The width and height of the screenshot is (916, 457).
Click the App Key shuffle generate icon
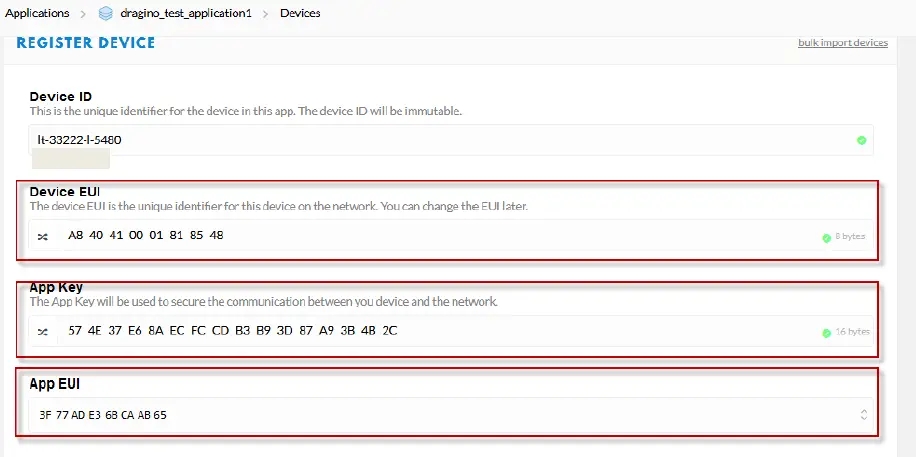43,331
